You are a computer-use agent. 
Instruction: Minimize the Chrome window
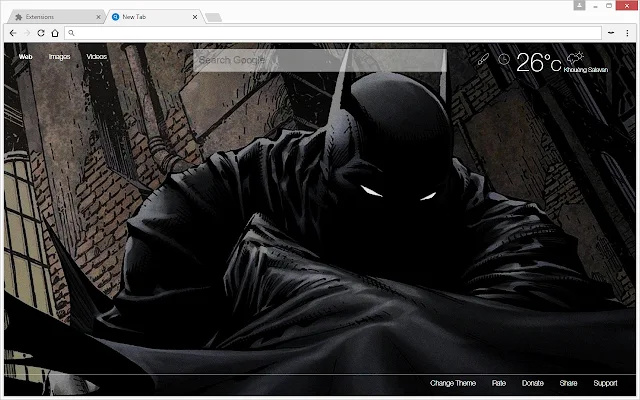pyautogui.click(x=595, y=6)
